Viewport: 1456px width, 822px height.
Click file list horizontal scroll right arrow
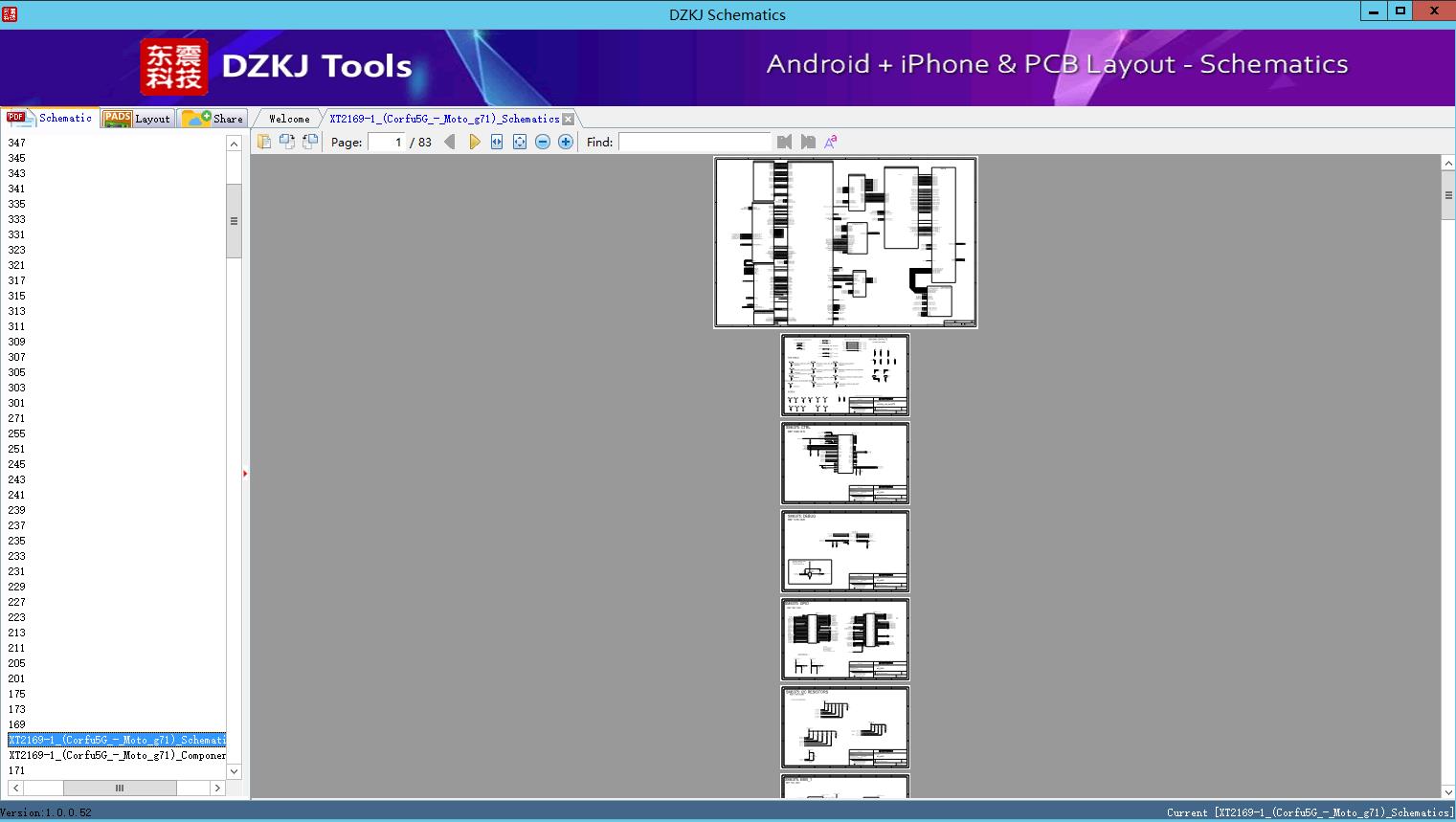point(217,788)
